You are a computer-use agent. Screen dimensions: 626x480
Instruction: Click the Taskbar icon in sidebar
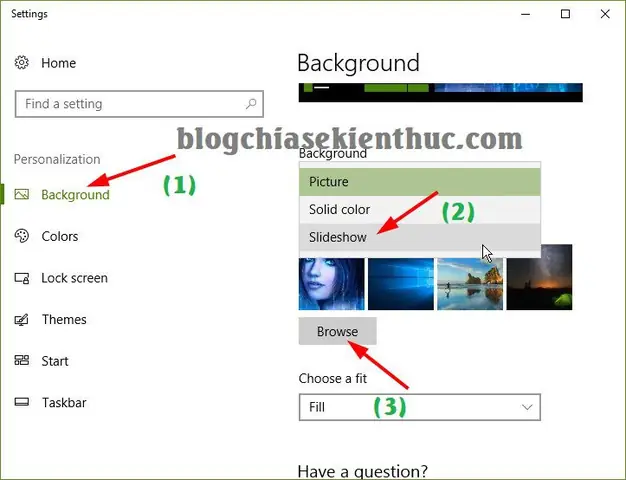(x=22, y=402)
